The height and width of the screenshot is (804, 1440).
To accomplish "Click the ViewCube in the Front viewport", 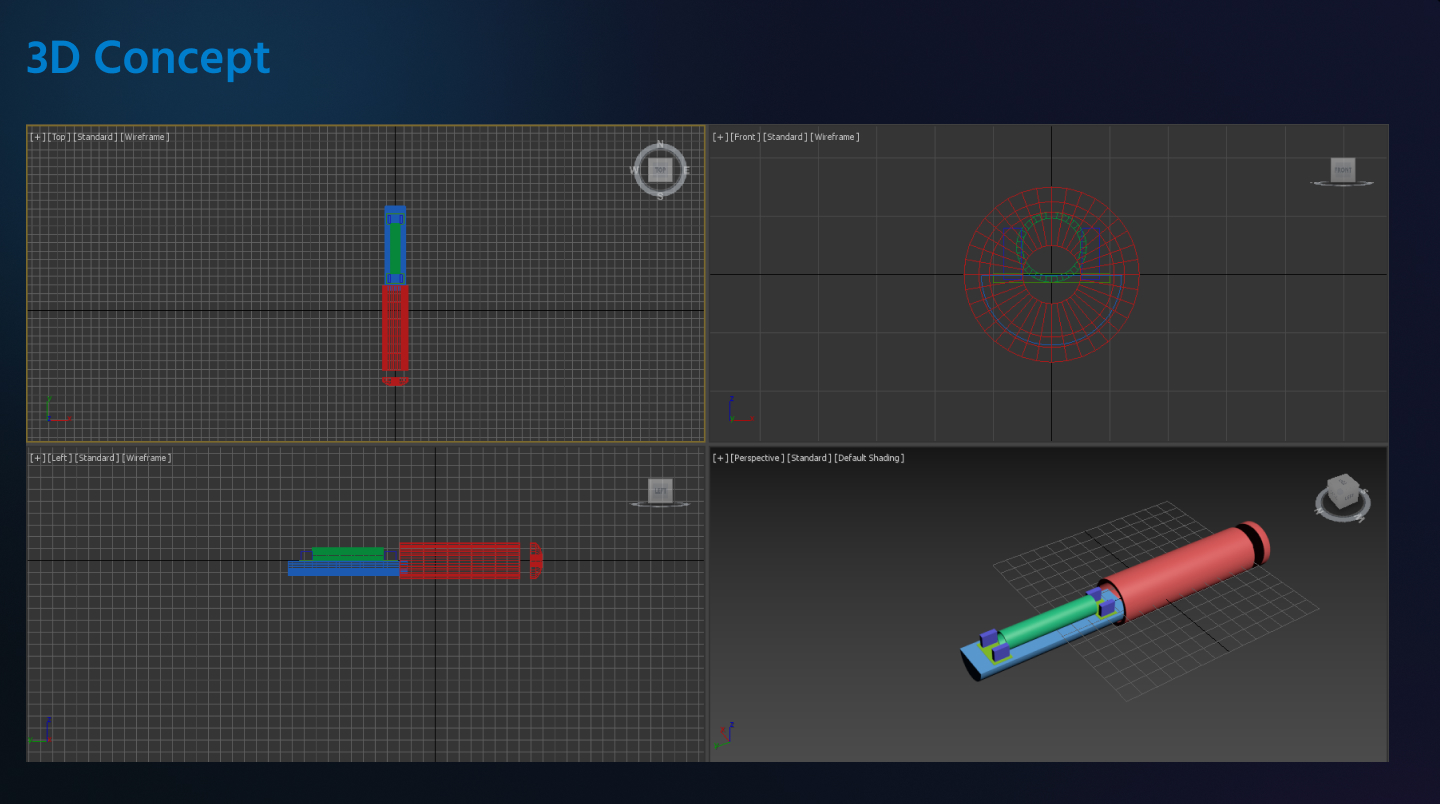I will 1342,170.
